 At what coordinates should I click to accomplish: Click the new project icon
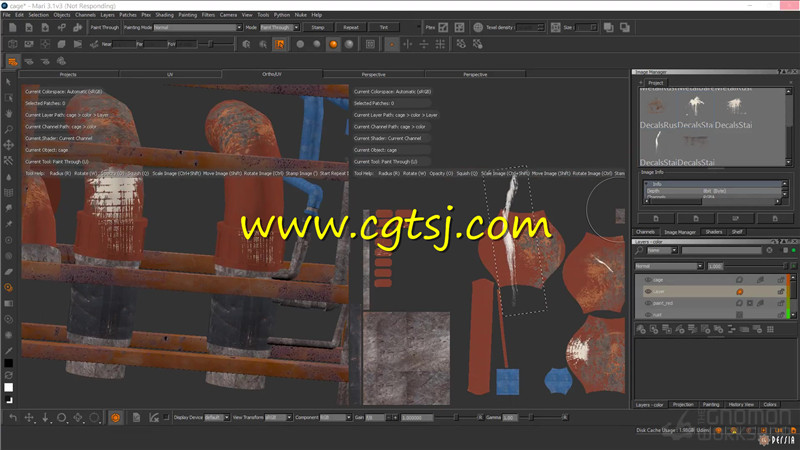click(x=13, y=28)
